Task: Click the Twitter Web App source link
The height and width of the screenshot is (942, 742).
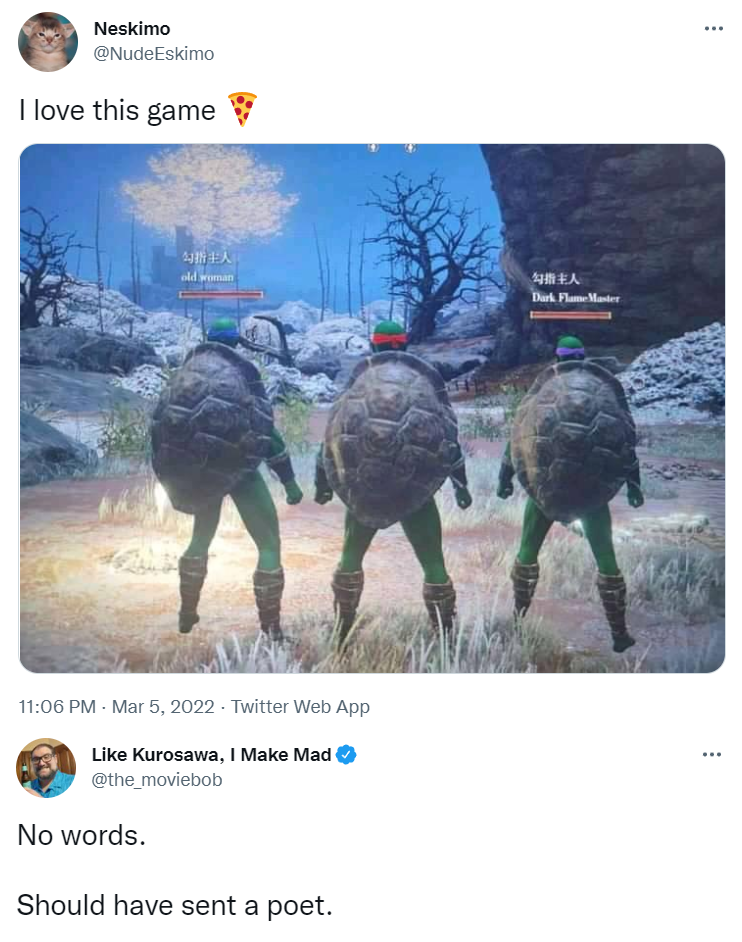Action: tap(300, 706)
